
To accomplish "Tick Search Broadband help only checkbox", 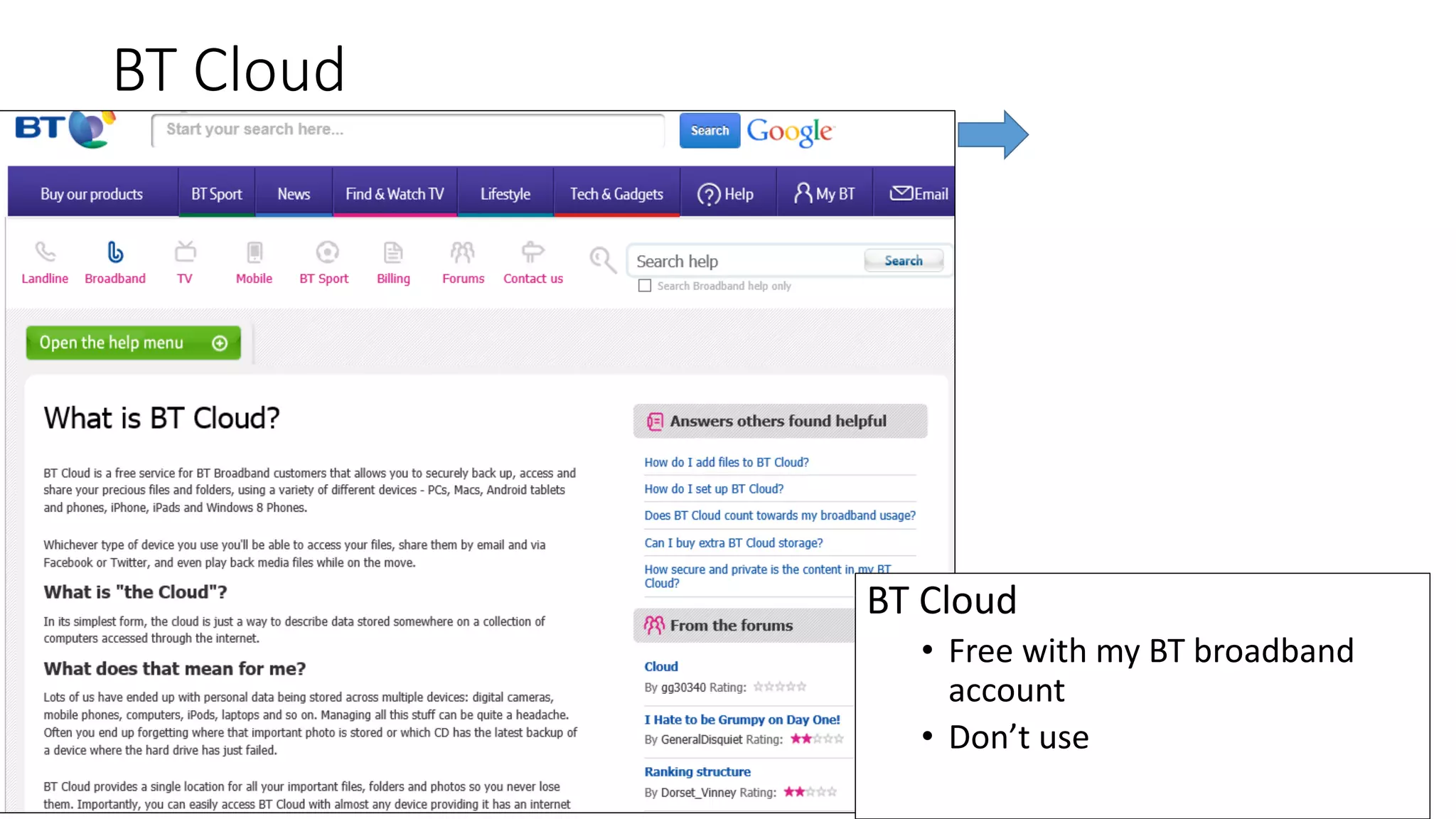I will tap(645, 286).
